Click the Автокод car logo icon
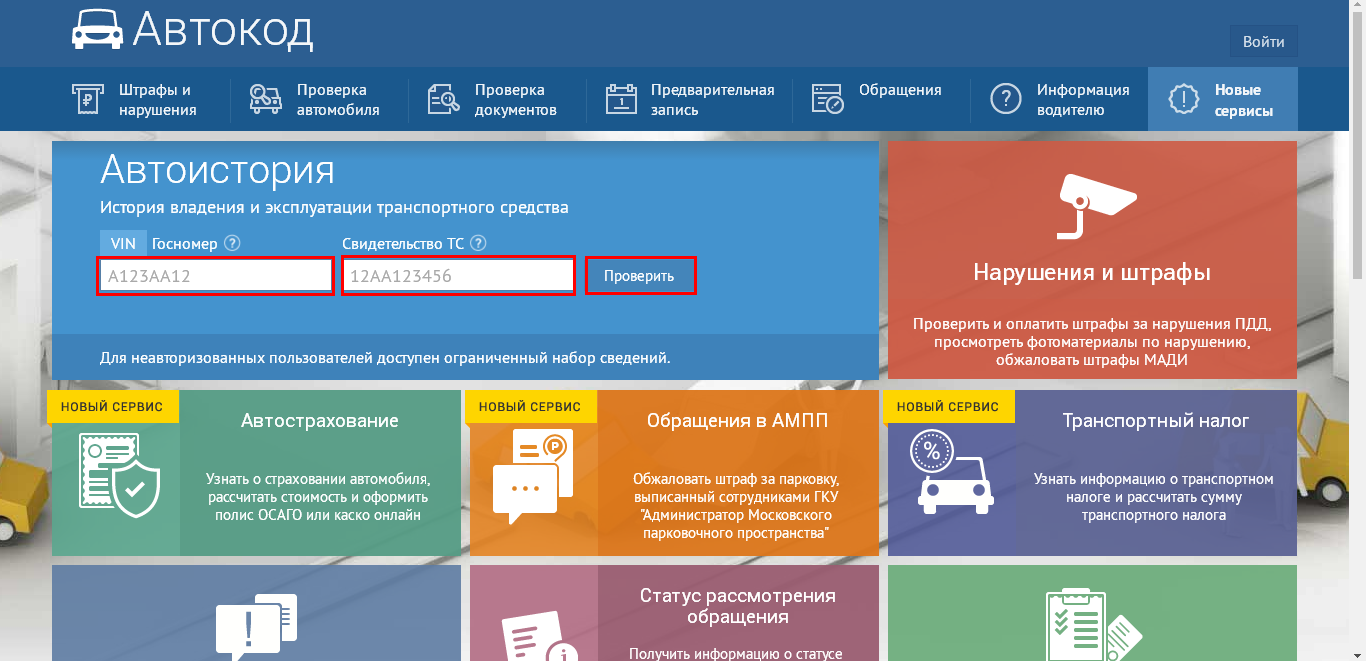The height and width of the screenshot is (661, 1366). [96, 30]
